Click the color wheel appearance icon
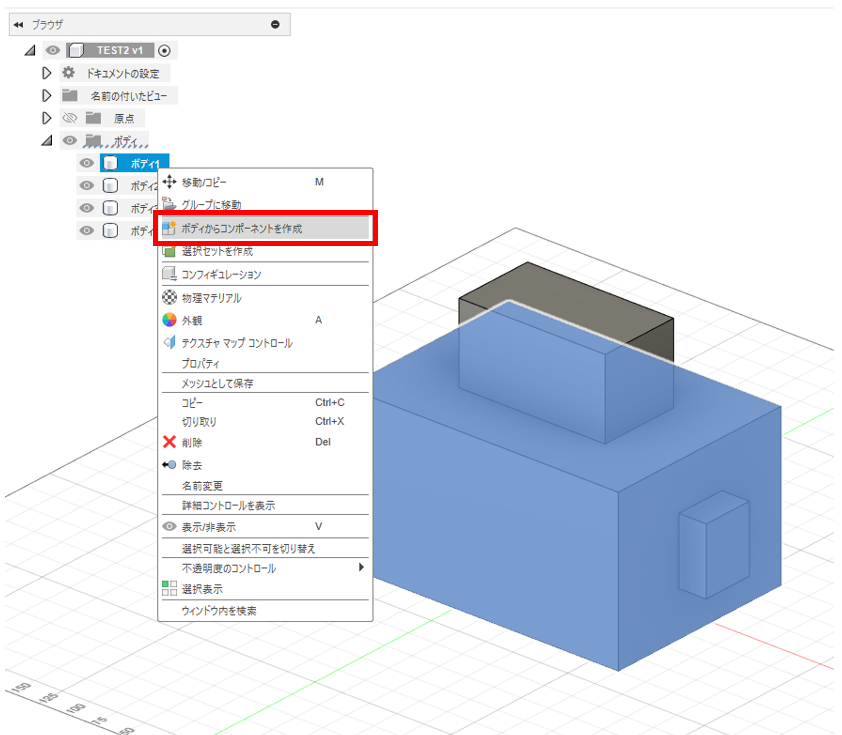 point(169,320)
